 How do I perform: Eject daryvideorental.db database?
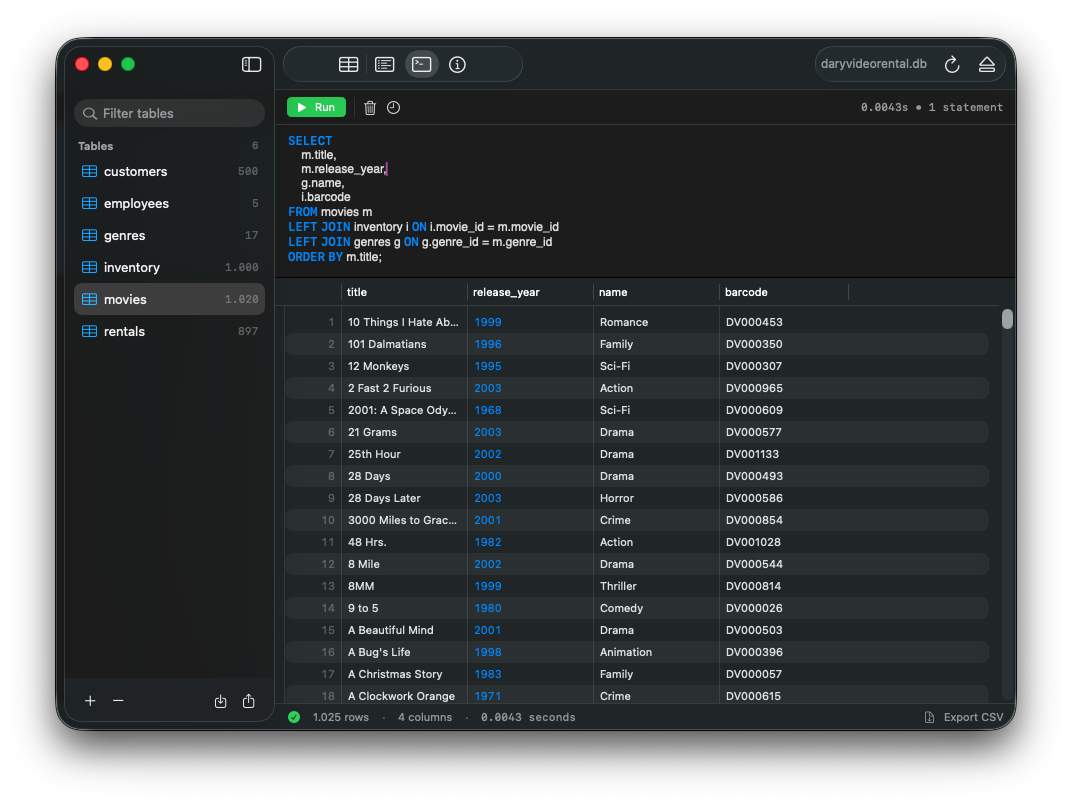pyautogui.click(x=987, y=64)
